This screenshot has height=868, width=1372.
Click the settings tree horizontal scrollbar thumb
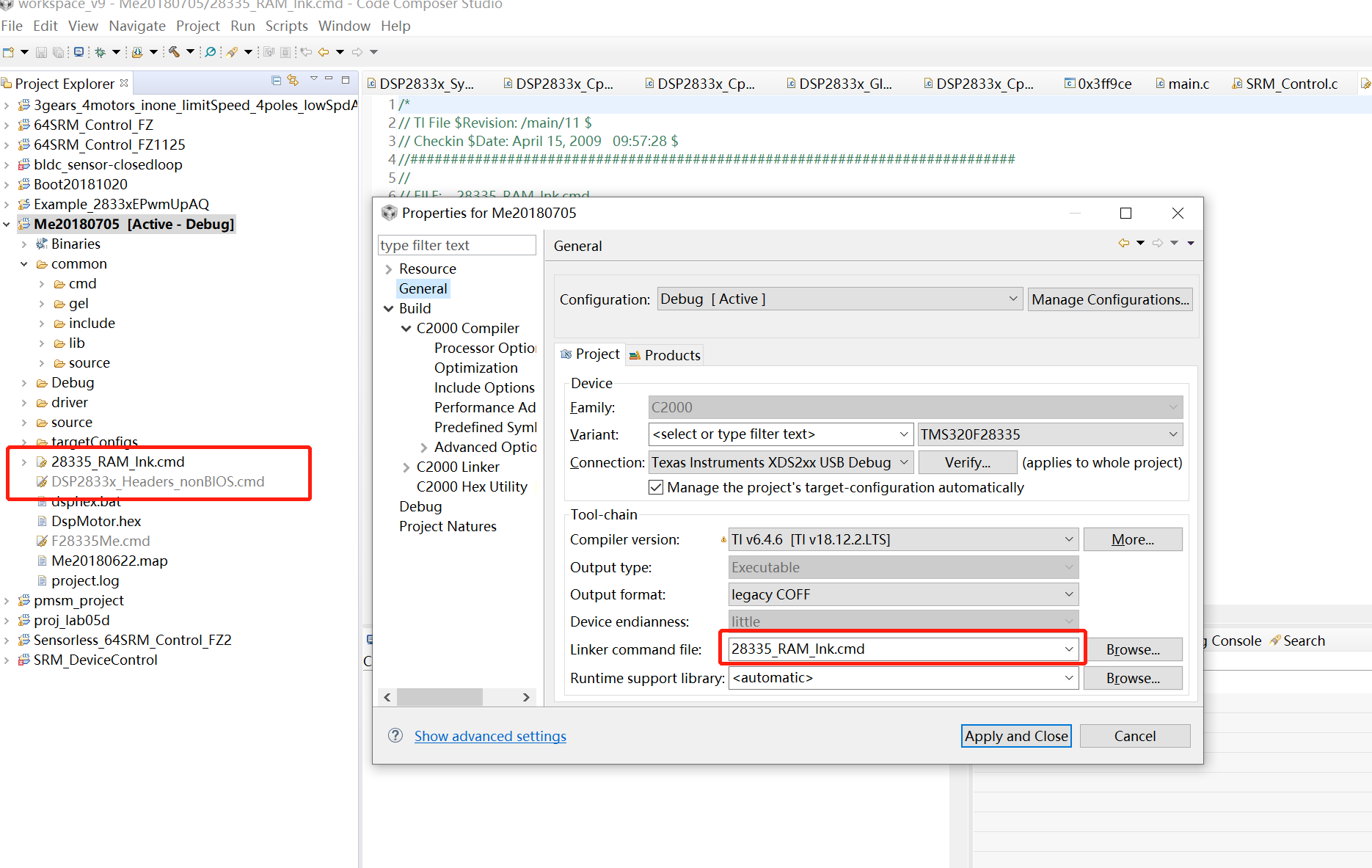(439, 697)
